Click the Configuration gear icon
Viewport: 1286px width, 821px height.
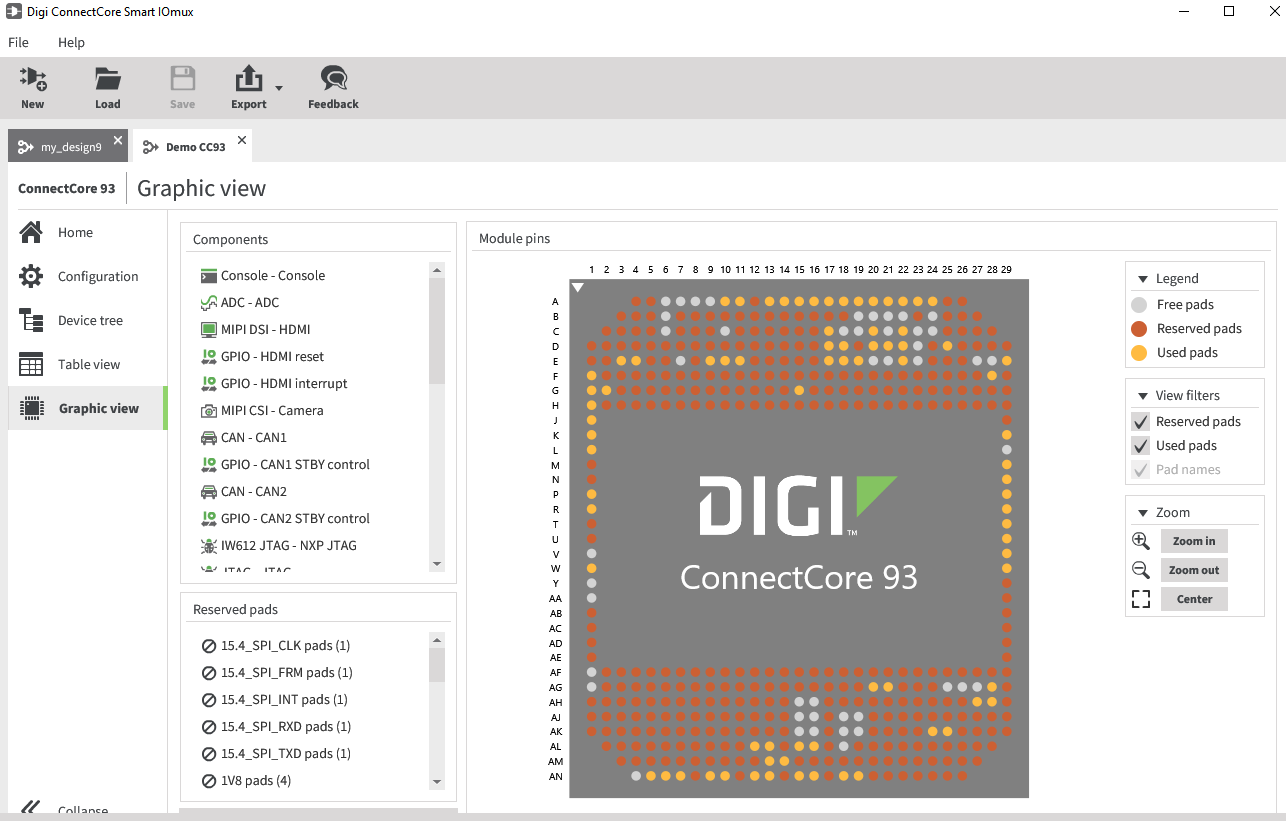(31, 276)
